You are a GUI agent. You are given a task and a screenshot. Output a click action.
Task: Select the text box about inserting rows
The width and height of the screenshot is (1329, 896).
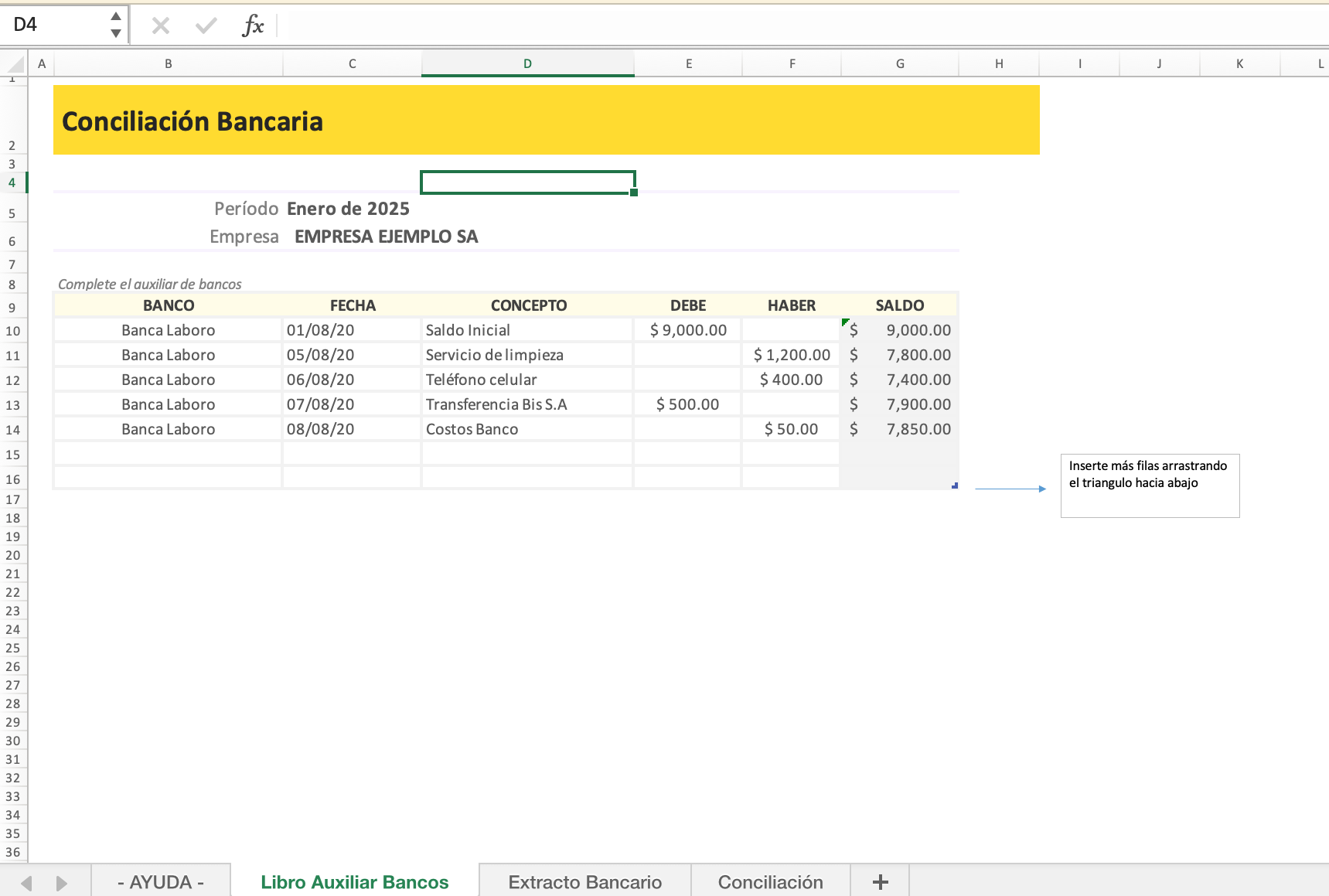[x=1150, y=485]
